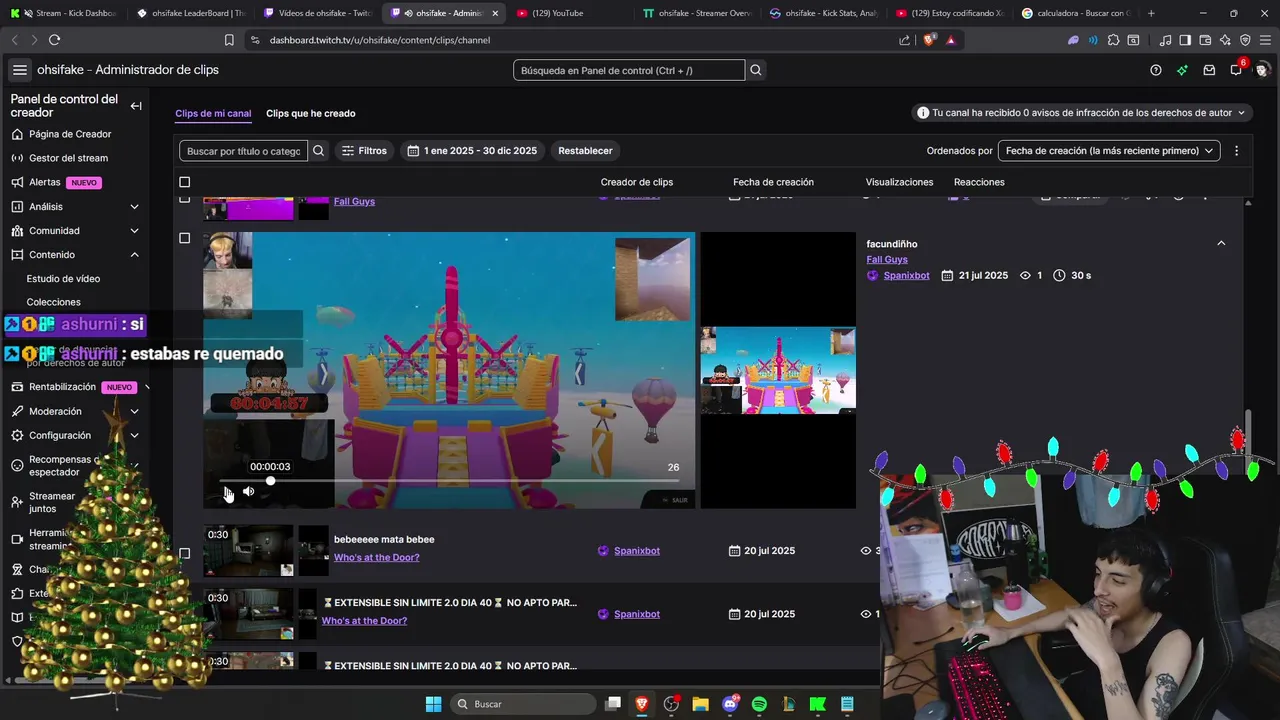Open the user avatar menu
The width and height of the screenshot is (1280, 720).
coord(1262,70)
